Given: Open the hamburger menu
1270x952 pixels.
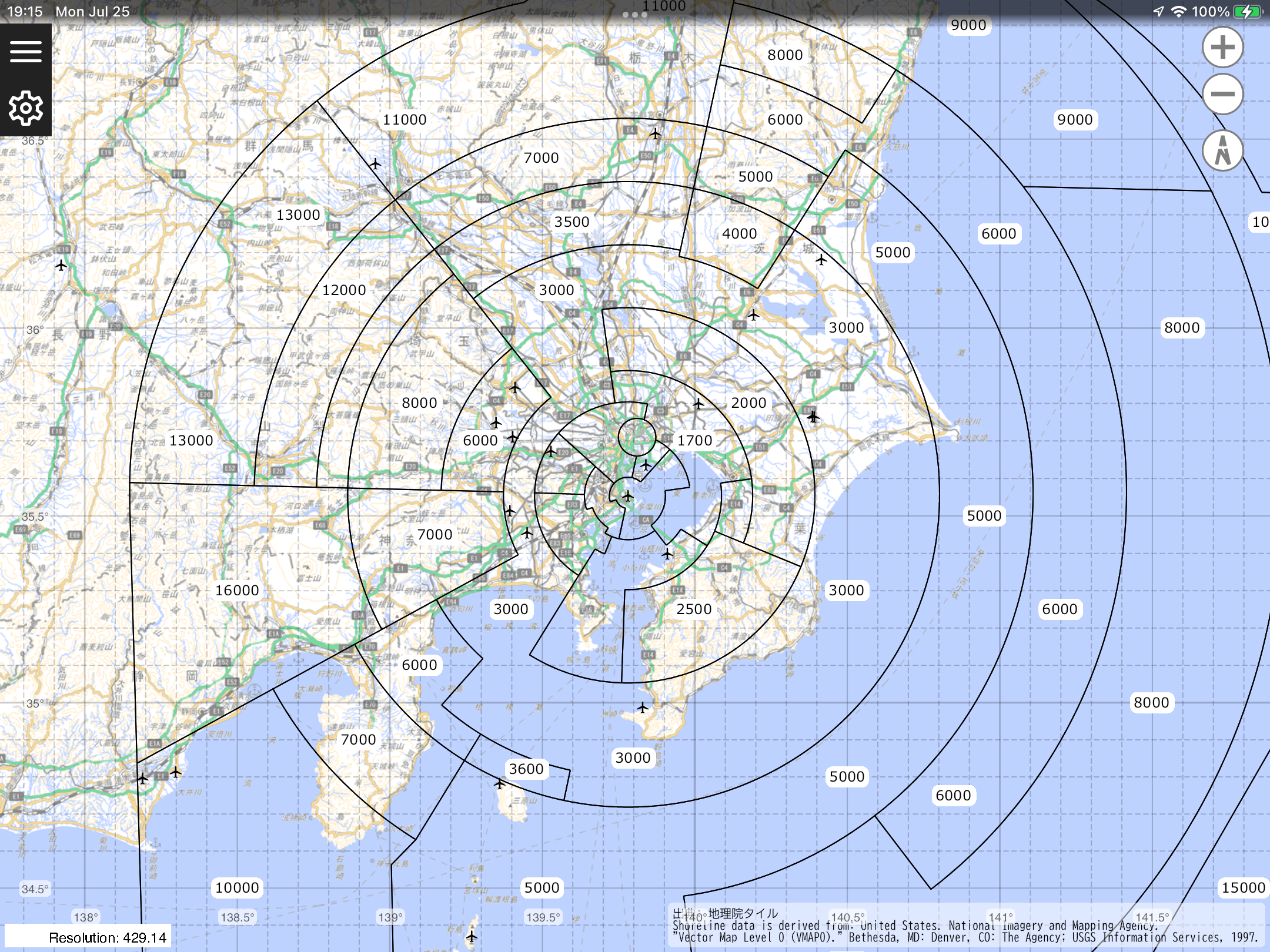Looking at the screenshot, I should tap(25, 51).
